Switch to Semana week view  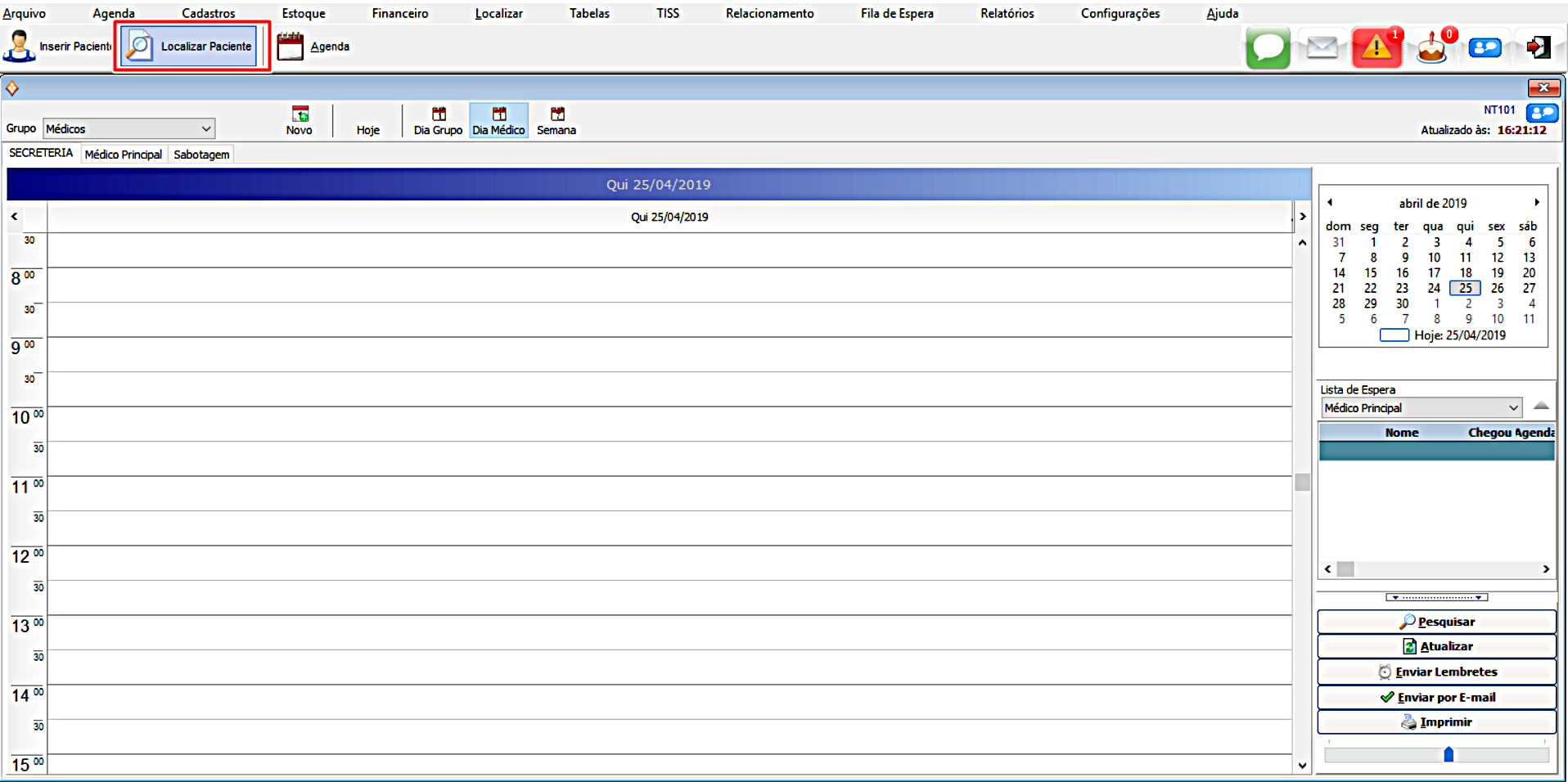pos(556,120)
